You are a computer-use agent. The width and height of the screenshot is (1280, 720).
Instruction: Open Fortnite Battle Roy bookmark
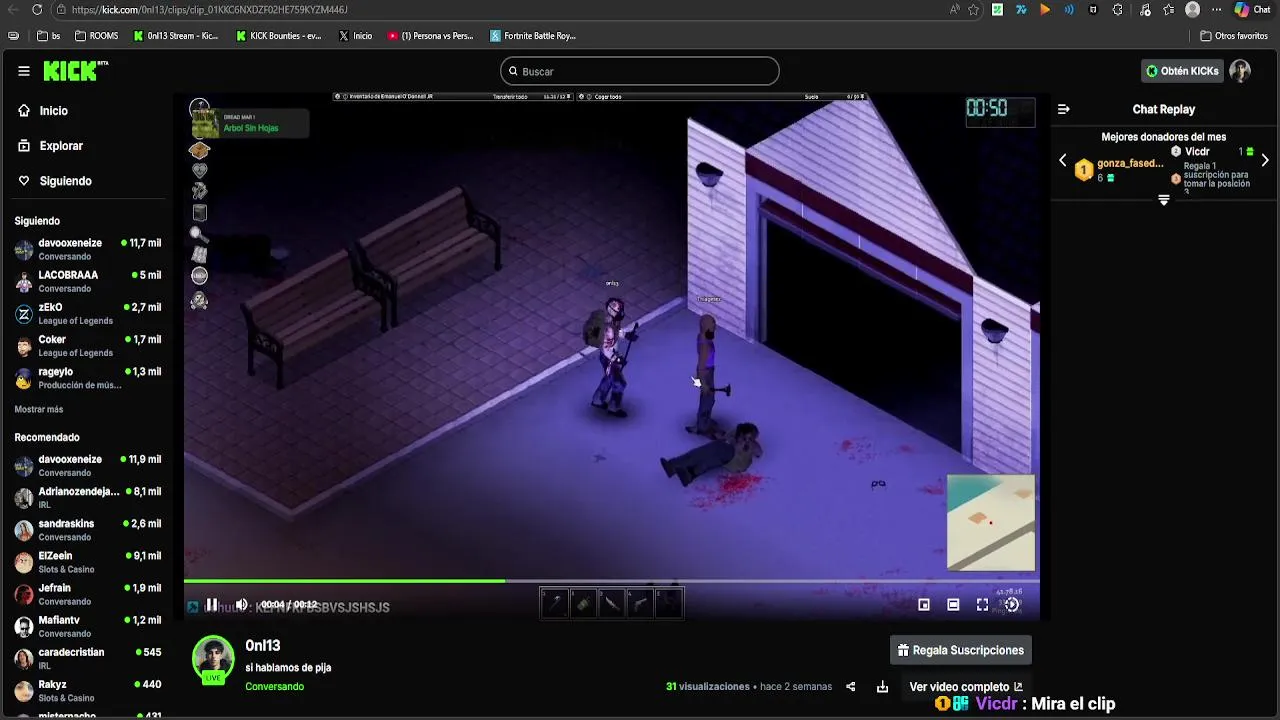tap(533, 36)
